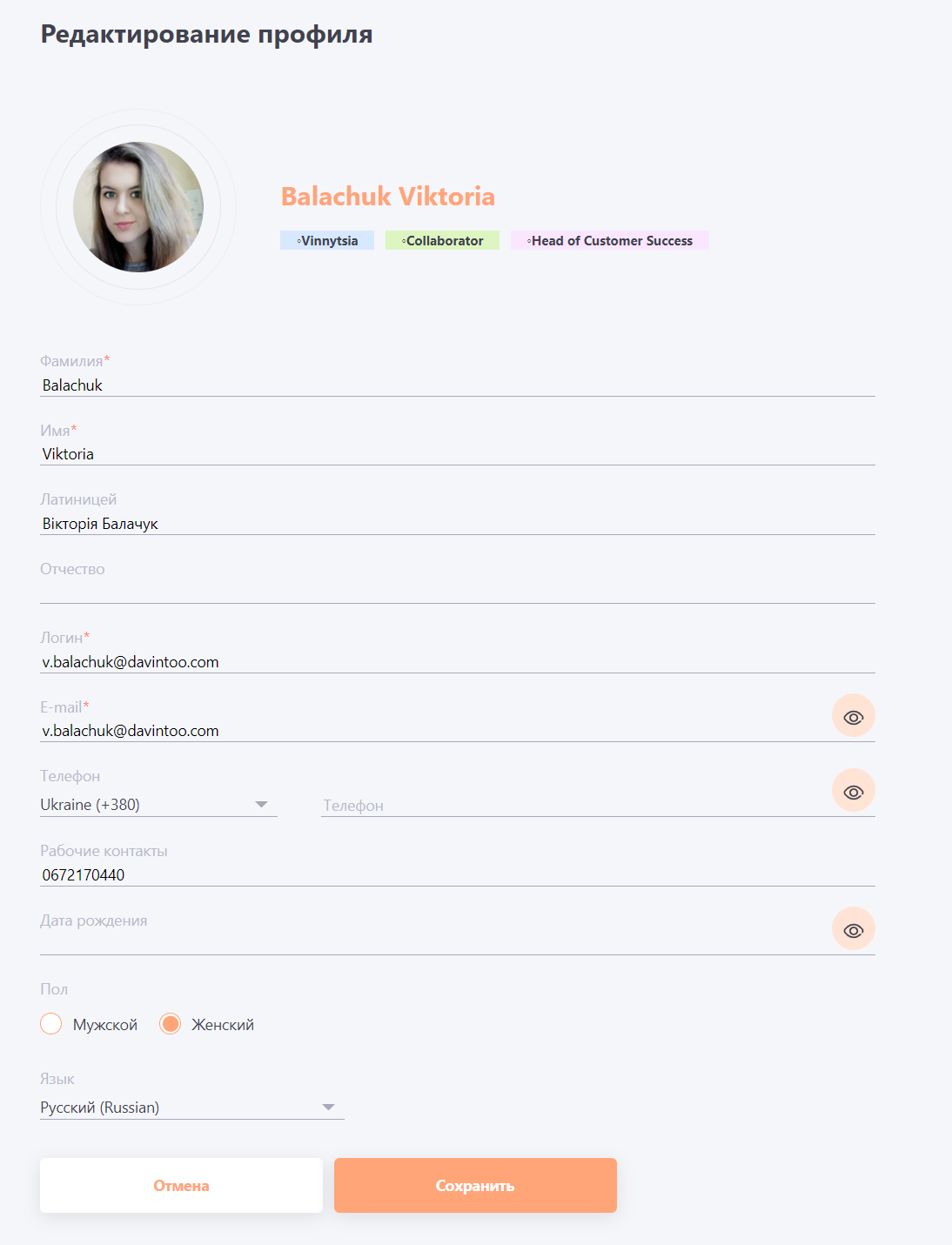Image resolution: width=952 pixels, height=1245 pixels.
Task: Click the Телефон number input field
Action: click(574, 806)
